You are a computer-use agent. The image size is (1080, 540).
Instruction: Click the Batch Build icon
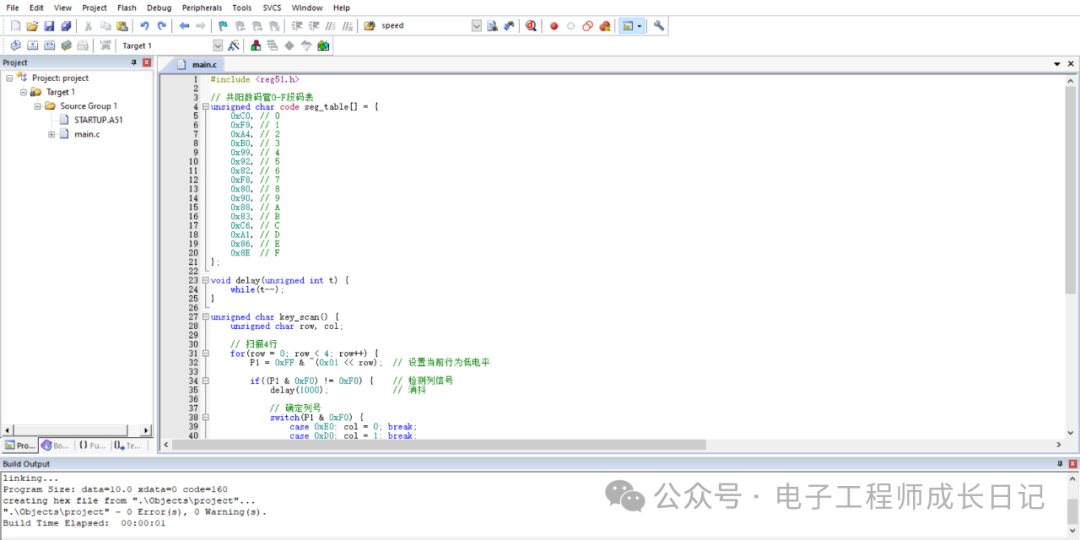point(65,45)
